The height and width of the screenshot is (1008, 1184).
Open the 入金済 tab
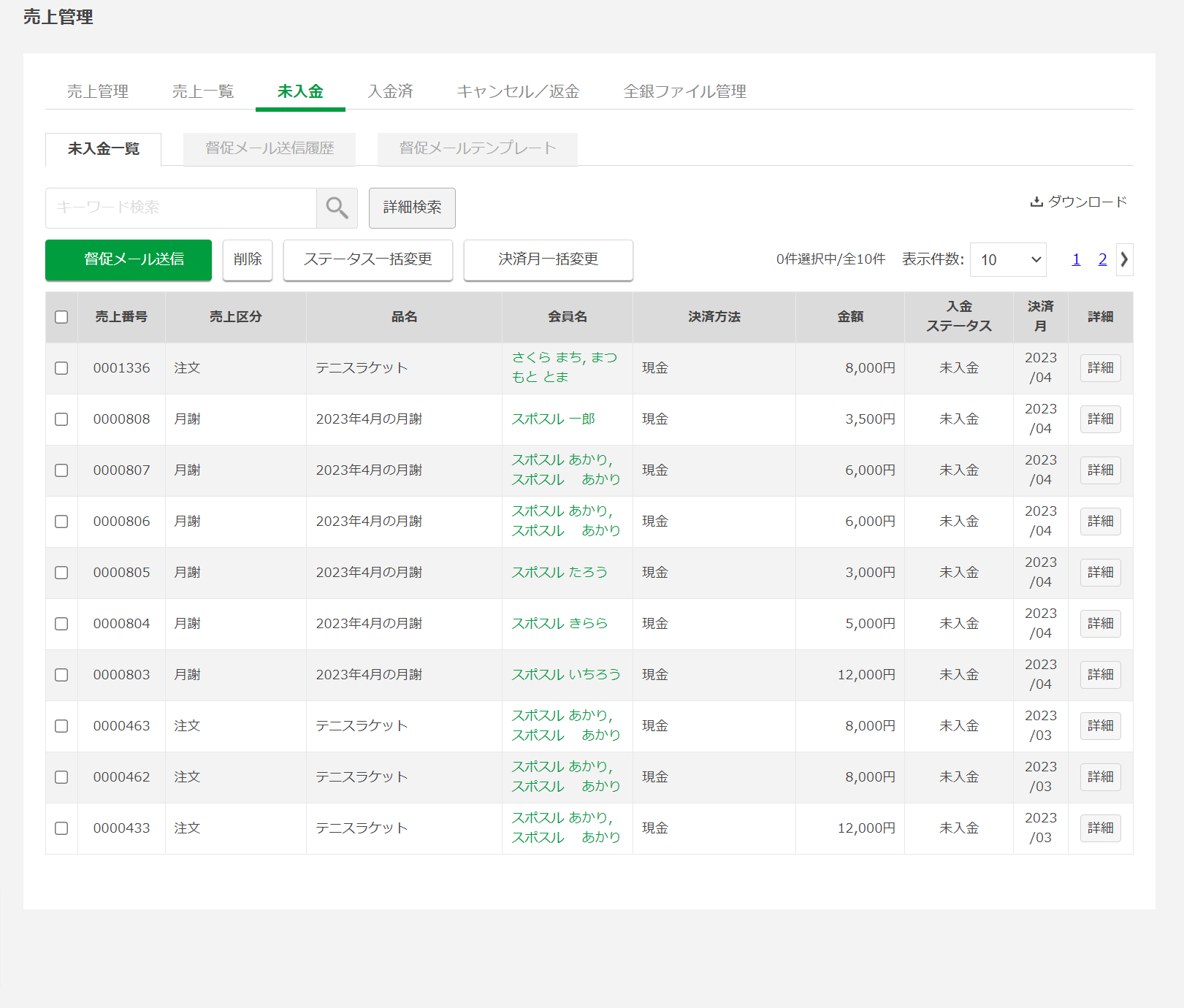(x=391, y=91)
